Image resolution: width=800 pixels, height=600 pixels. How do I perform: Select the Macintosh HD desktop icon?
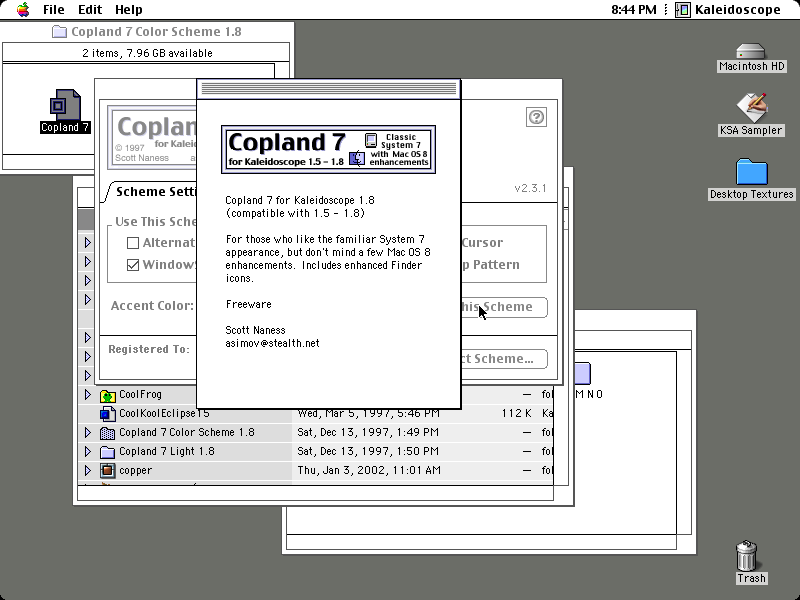click(x=751, y=51)
